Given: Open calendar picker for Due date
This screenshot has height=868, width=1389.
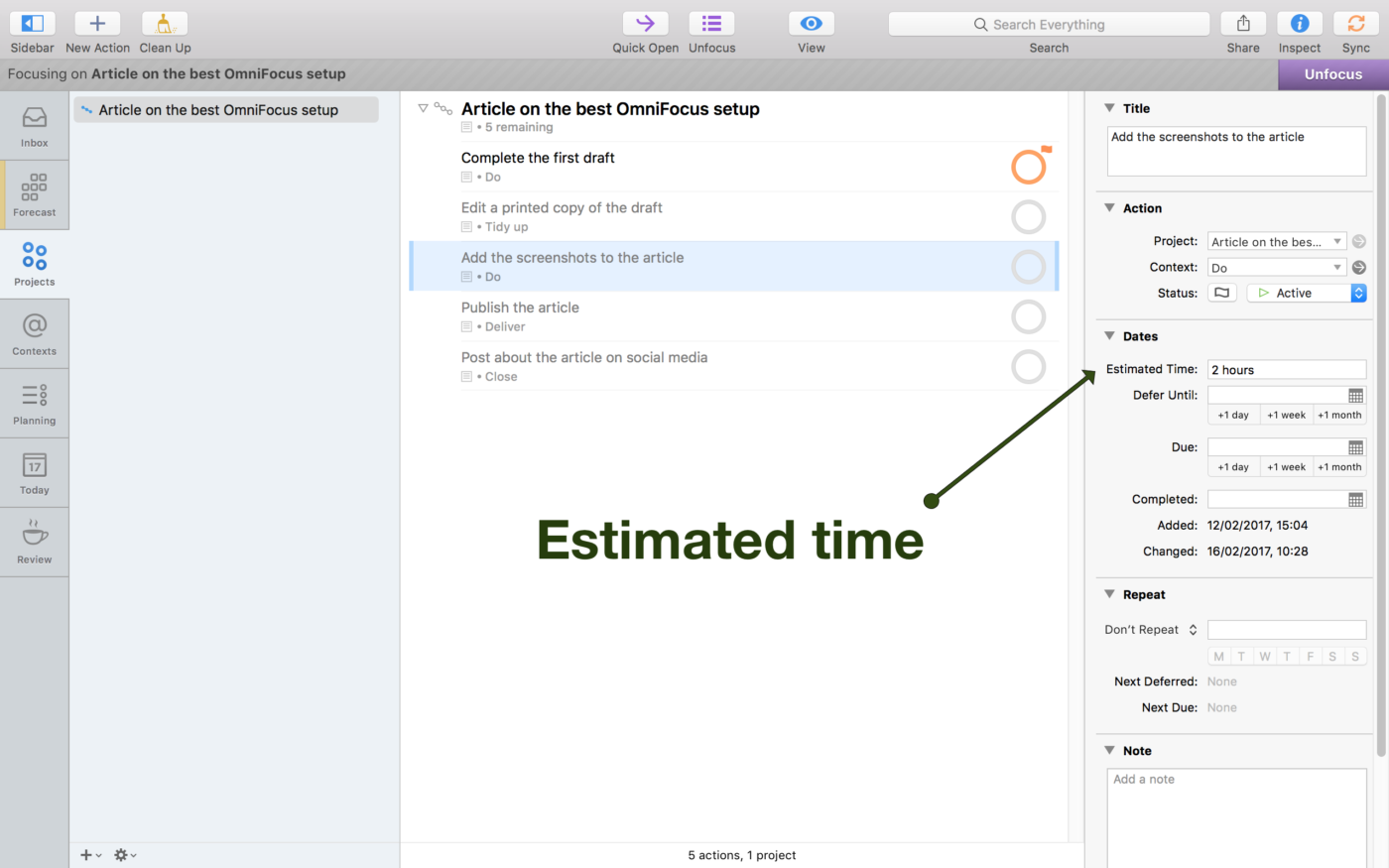Looking at the screenshot, I should (x=1356, y=447).
